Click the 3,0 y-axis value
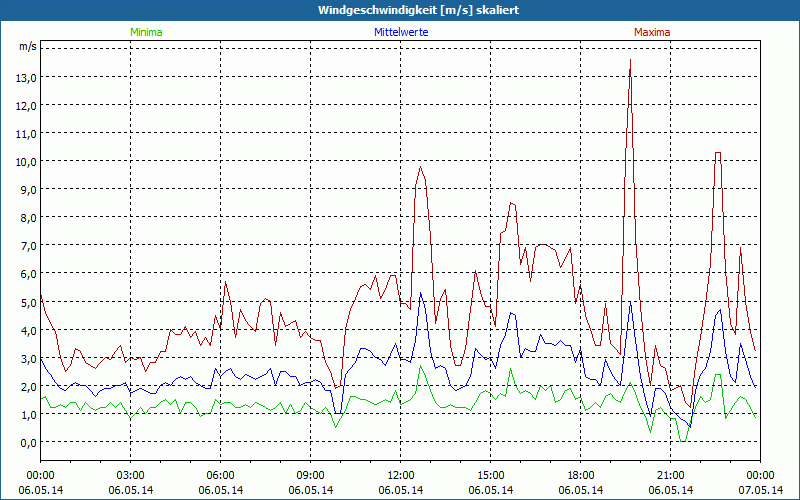The image size is (800, 500). (28, 359)
